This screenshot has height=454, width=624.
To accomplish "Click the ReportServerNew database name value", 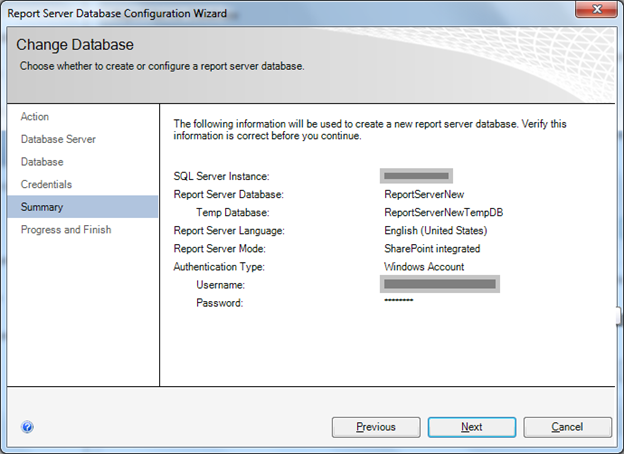I will (424, 195).
